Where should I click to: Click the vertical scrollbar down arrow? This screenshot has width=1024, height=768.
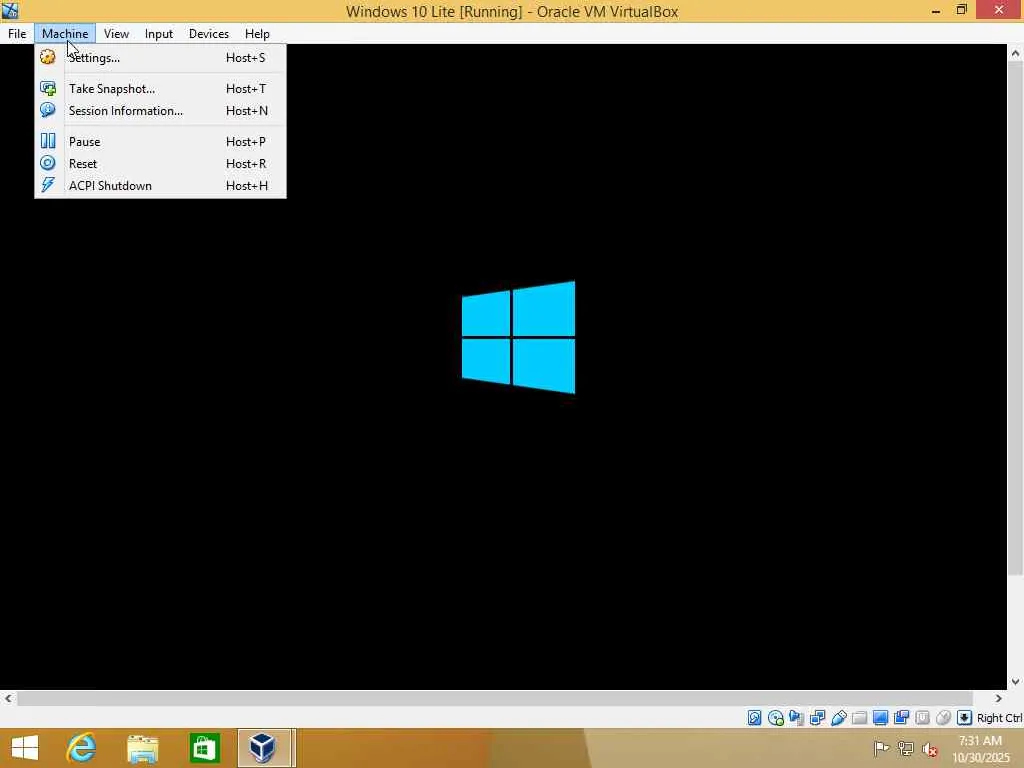point(1015,681)
